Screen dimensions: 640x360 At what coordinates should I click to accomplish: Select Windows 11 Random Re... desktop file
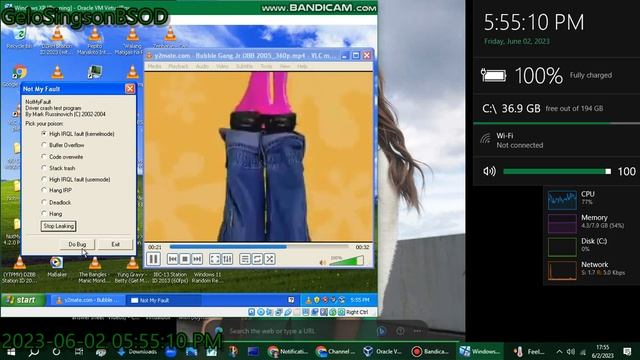click(x=207, y=278)
